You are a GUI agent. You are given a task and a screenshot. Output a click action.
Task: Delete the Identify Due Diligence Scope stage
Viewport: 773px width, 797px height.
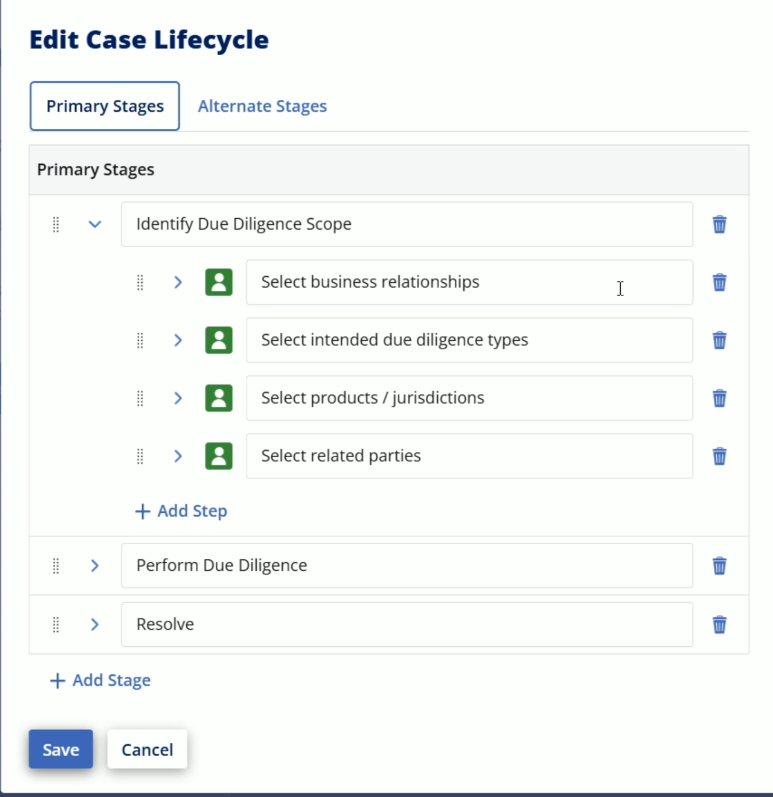719,224
